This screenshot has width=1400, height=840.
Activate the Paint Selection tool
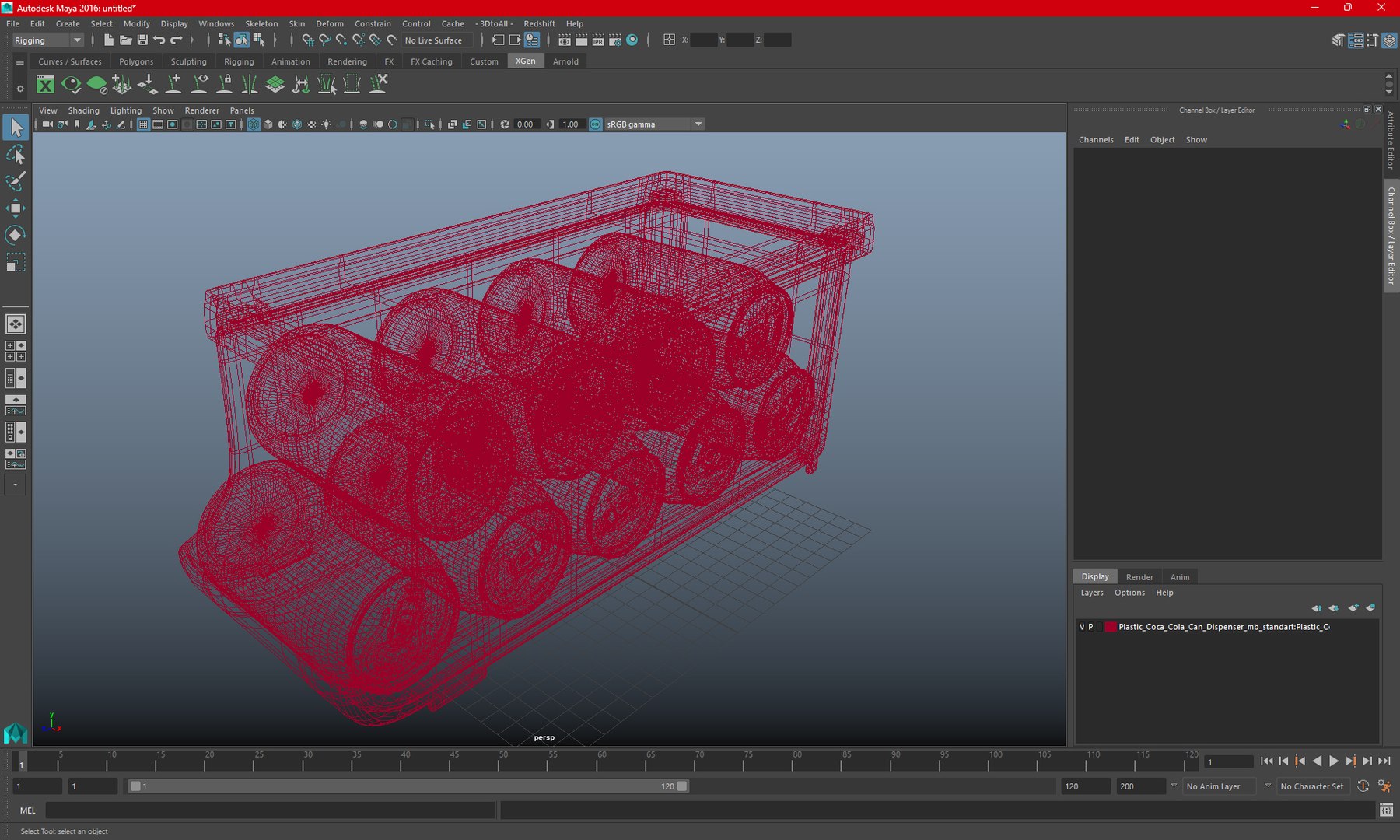16,181
